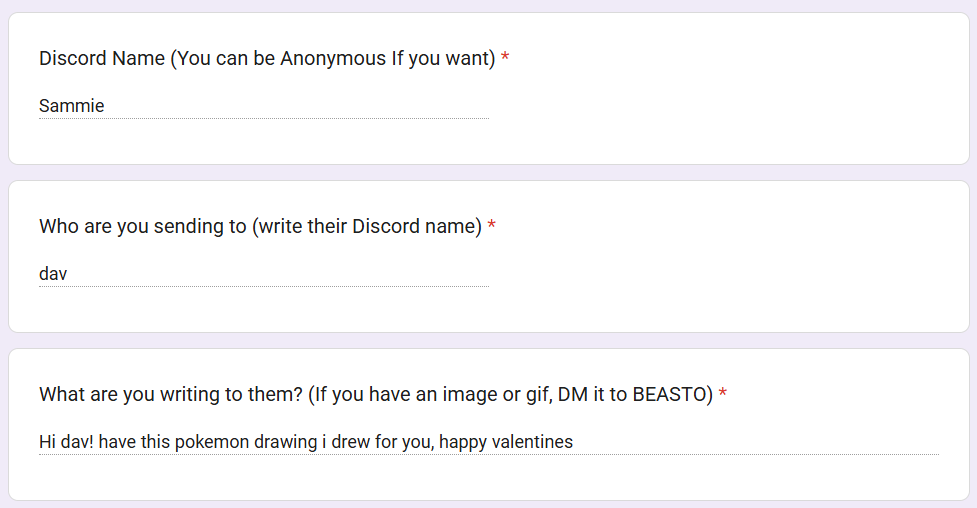Click the "Sammie" answer text
Image resolution: width=977 pixels, height=508 pixels.
[x=71, y=105]
